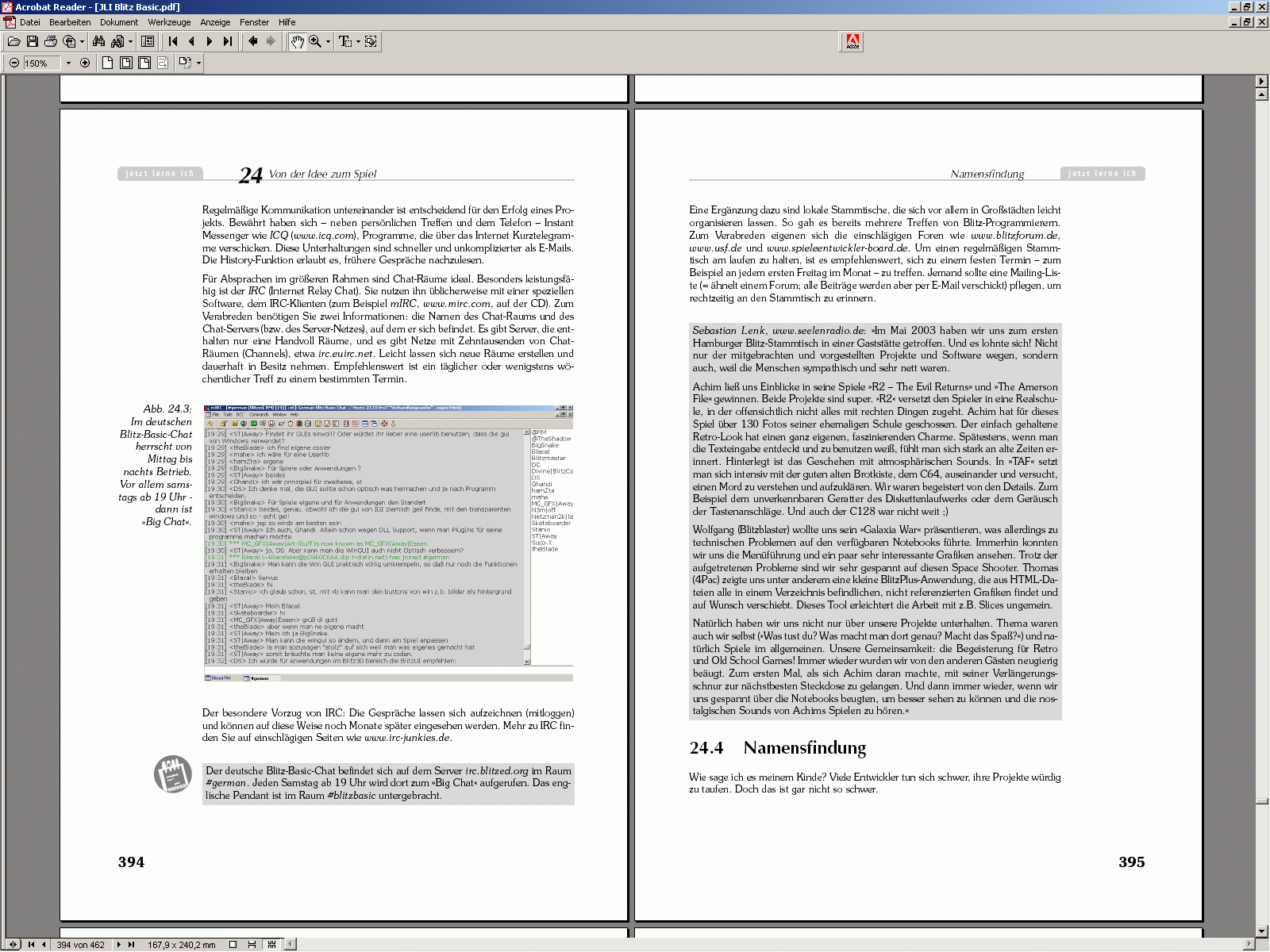
Task: Click the '24.4 Namensfindung' heading
Action: pos(777,747)
